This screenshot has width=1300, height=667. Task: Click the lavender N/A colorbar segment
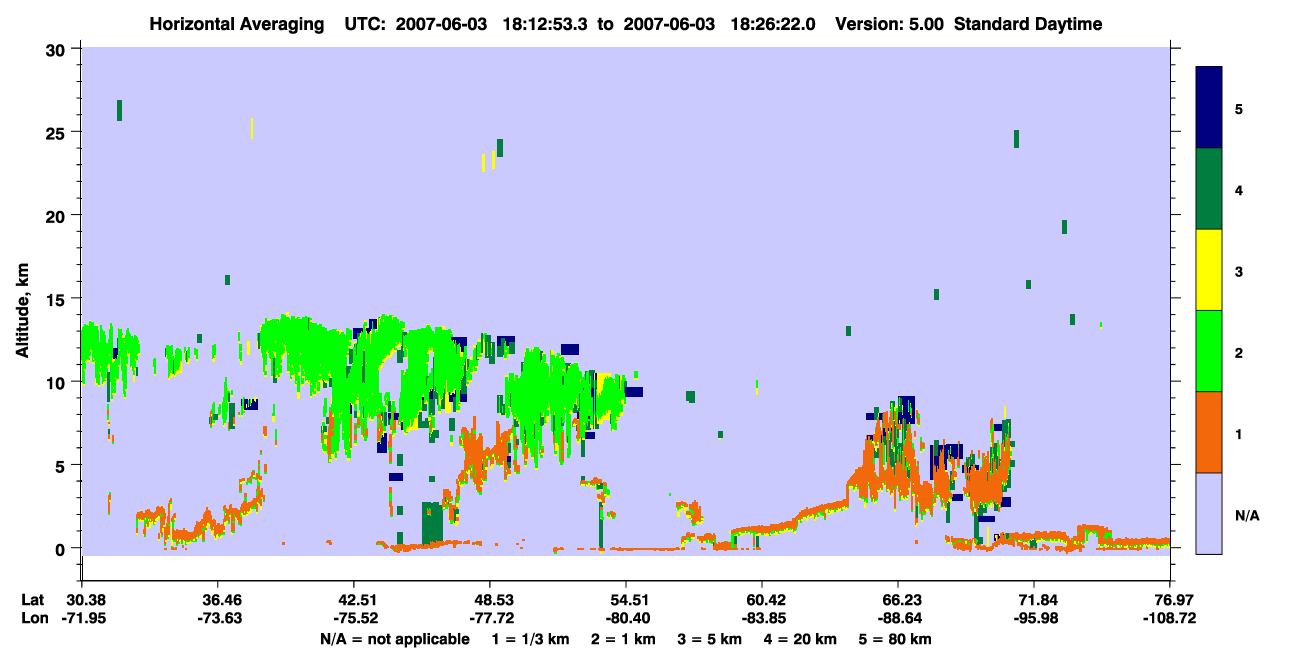tap(1209, 513)
